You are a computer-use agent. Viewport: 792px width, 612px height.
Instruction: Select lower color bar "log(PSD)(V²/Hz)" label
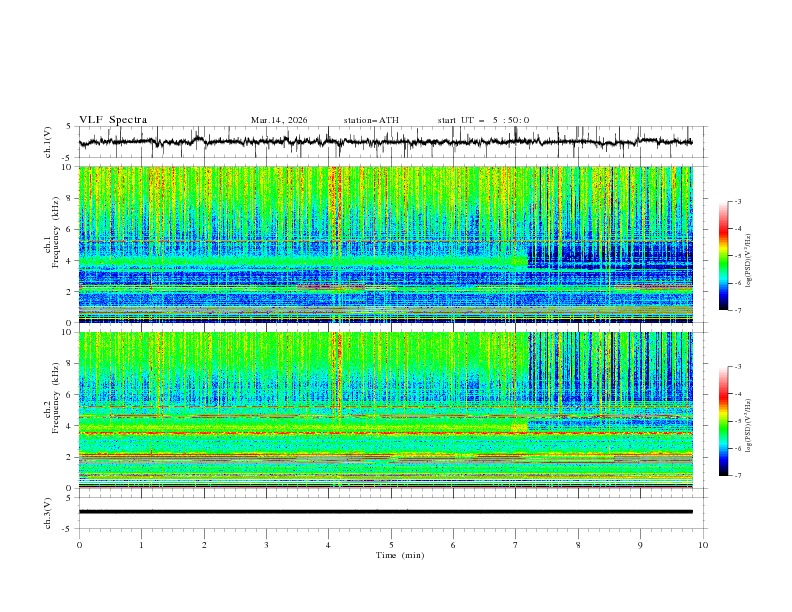pos(749,426)
